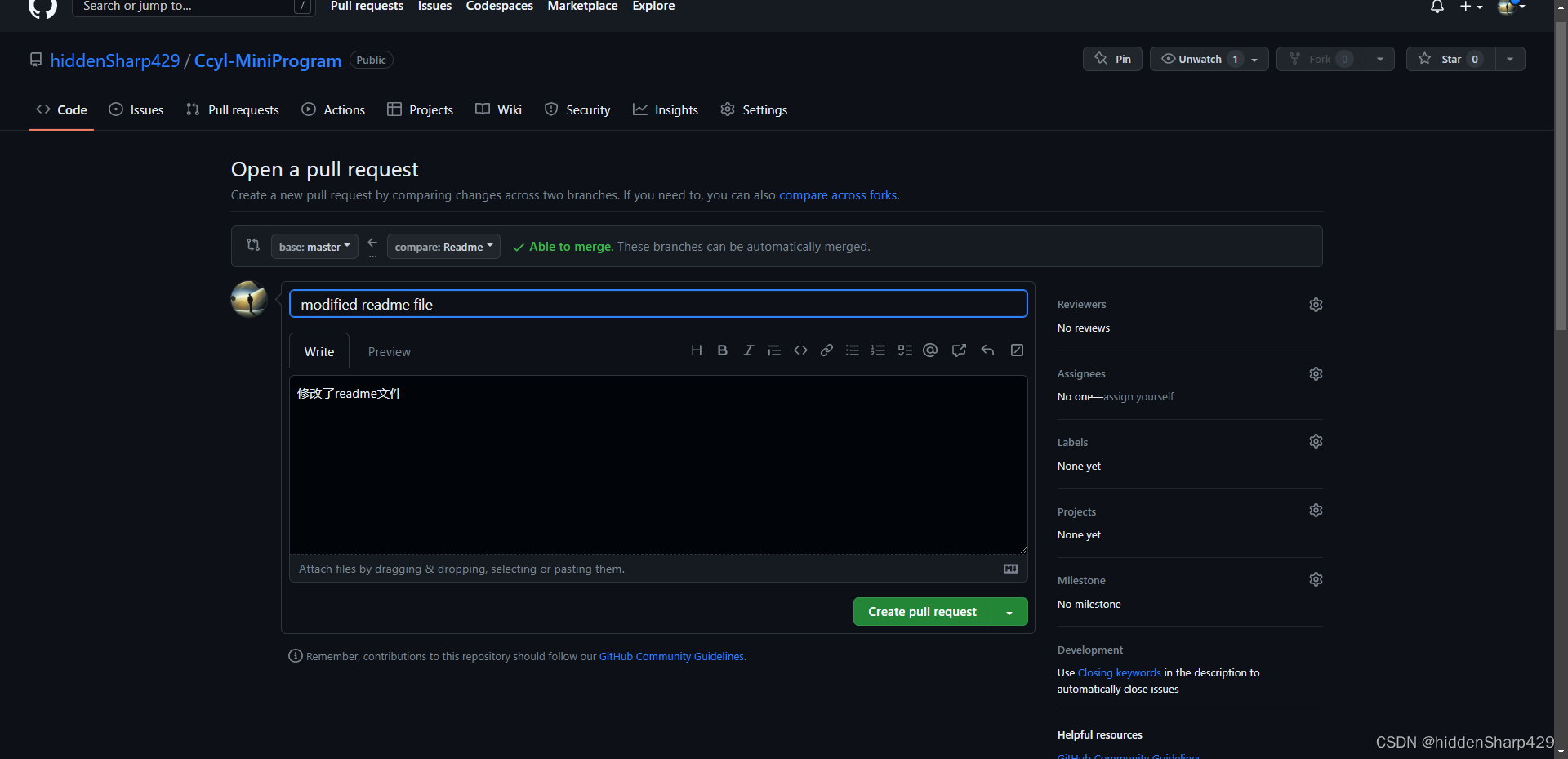The width and height of the screenshot is (1568, 759).
Task: Reference an issue or pull request
Action: 960,350
